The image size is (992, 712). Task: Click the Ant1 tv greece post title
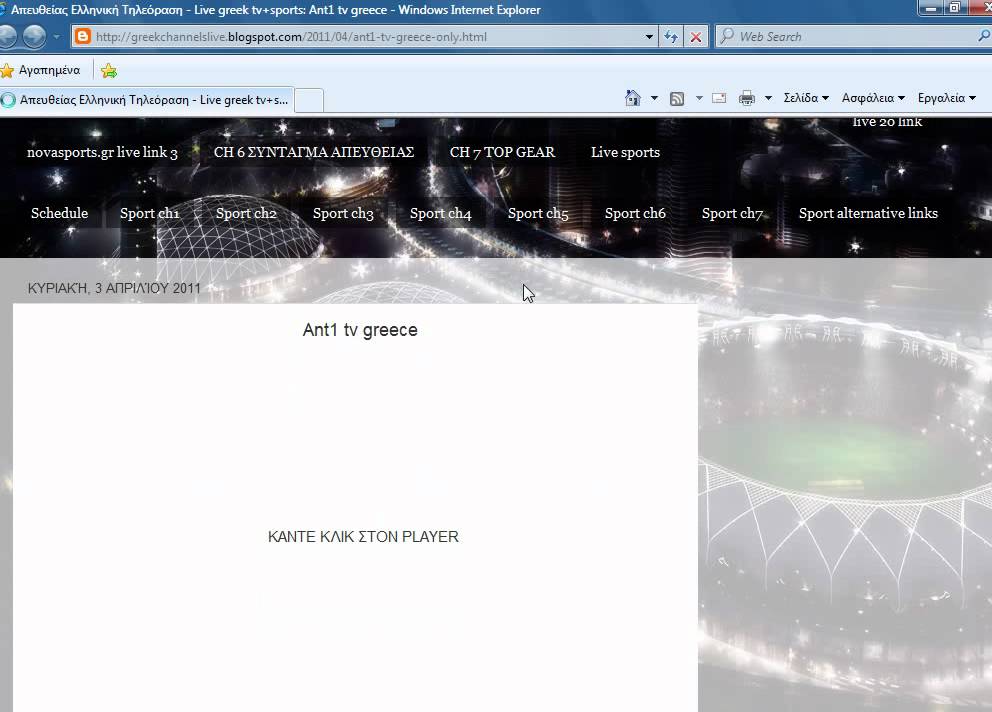click(x=360, y=330)
